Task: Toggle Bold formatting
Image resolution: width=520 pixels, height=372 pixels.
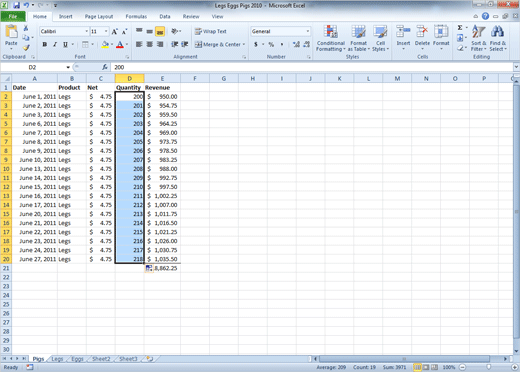Action: tap(45, 44)
